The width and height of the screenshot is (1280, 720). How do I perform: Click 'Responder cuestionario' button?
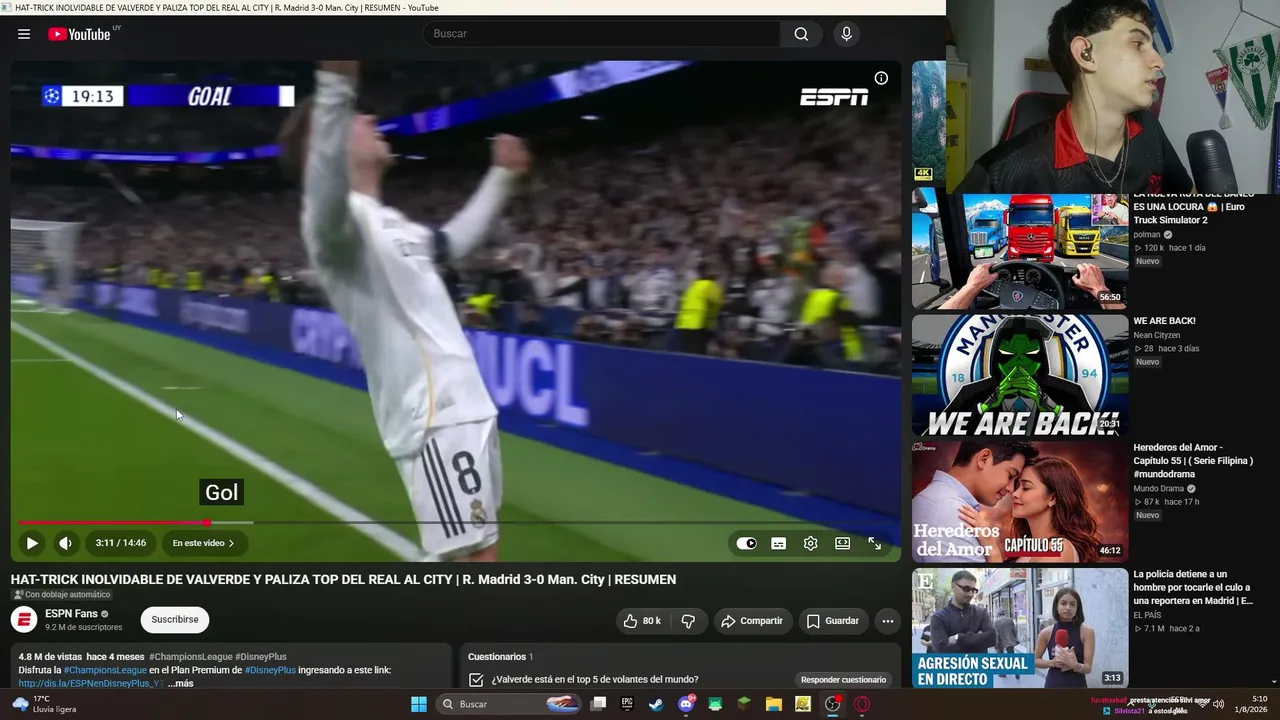pyautogui.click(x=843, y=680)
